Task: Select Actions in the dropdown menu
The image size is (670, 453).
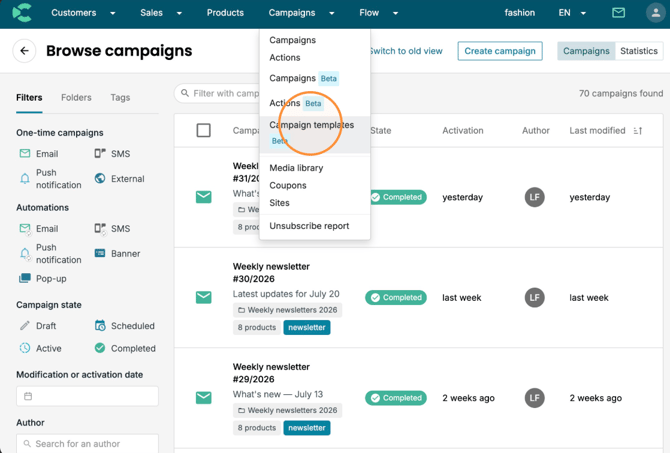Action: (285, 58)
